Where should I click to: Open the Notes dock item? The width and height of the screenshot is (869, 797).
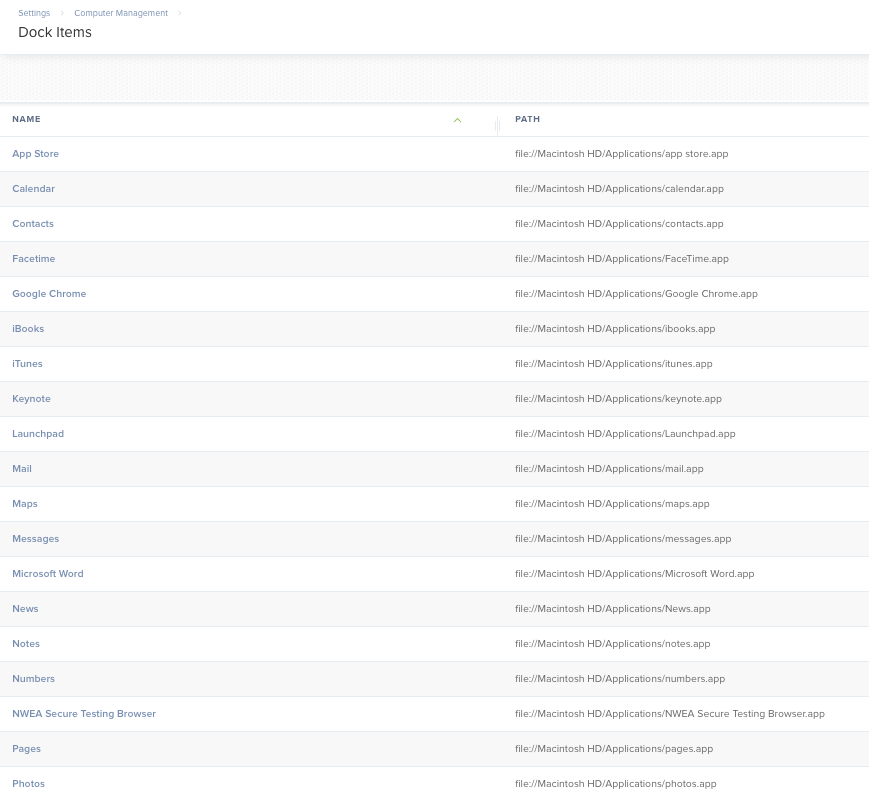tap(25, 643)
